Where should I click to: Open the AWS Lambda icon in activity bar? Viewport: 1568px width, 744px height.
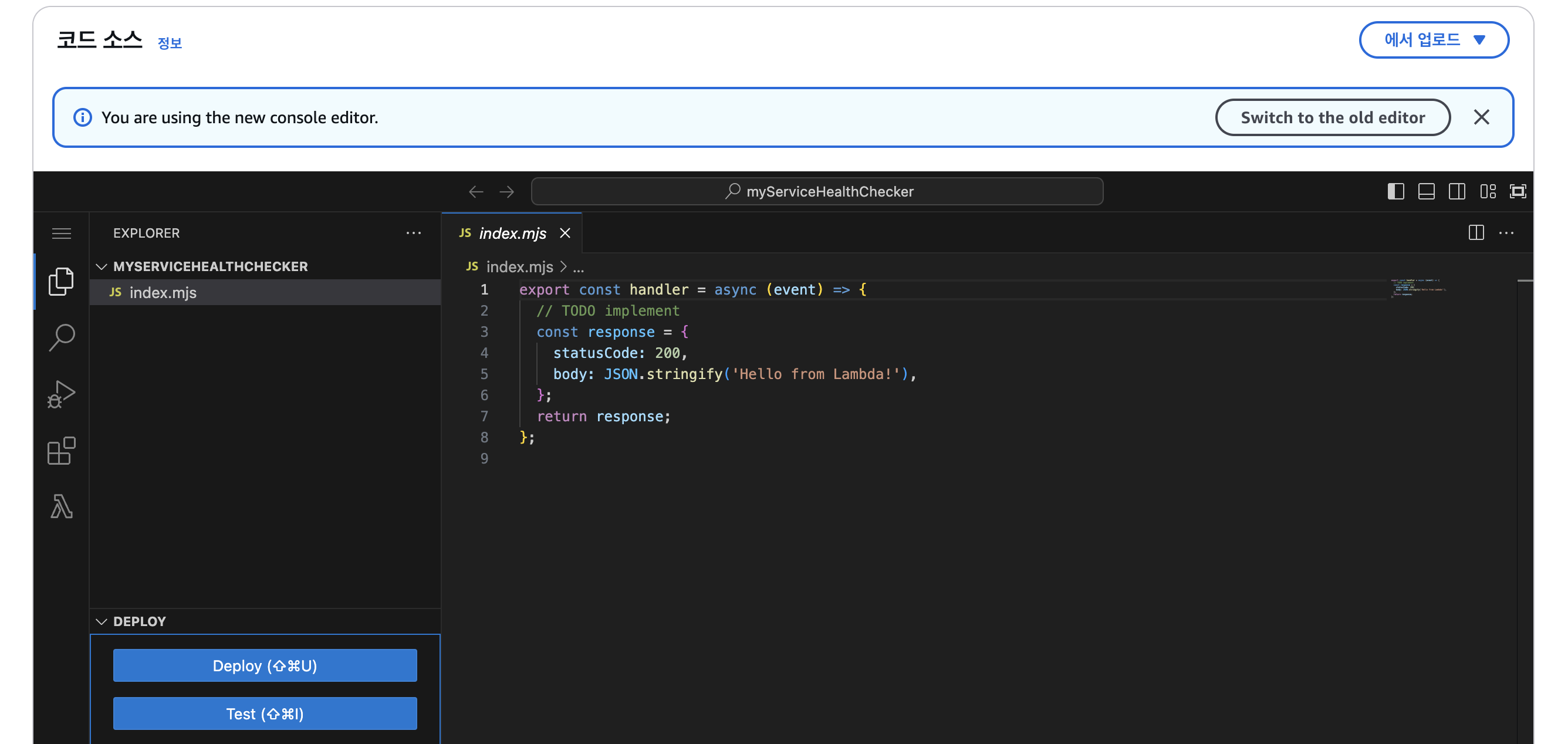coord(61,506)
